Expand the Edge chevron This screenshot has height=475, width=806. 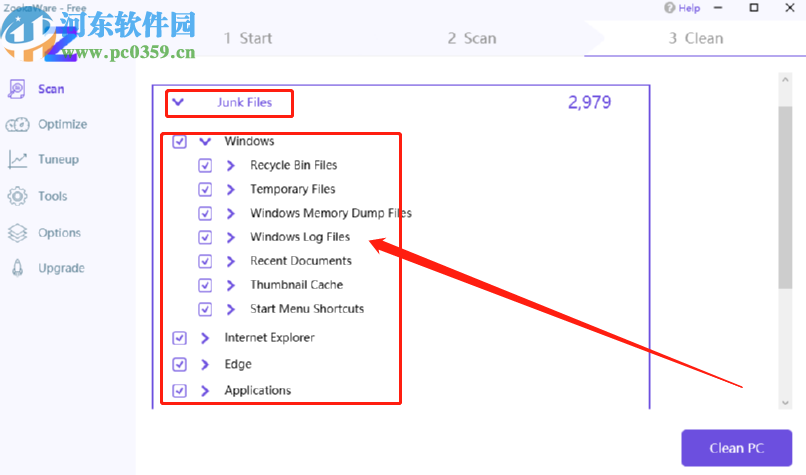[205, 364]
